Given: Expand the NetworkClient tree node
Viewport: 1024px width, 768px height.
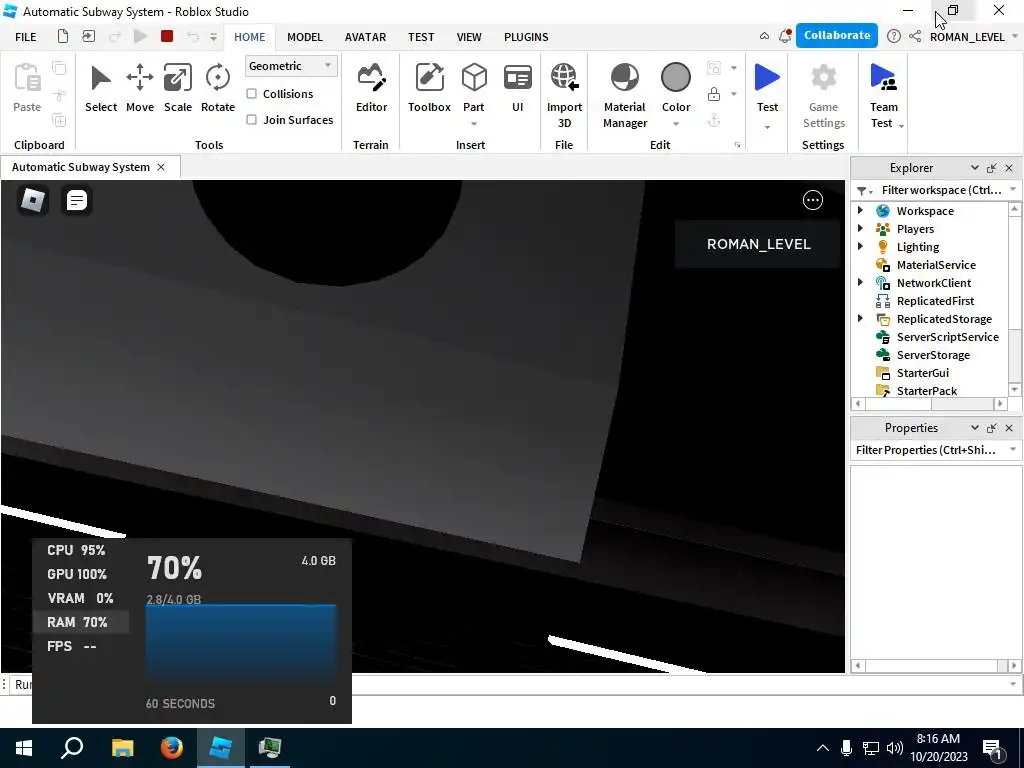Looking at the screenshot, I should [x=860, y=282].
